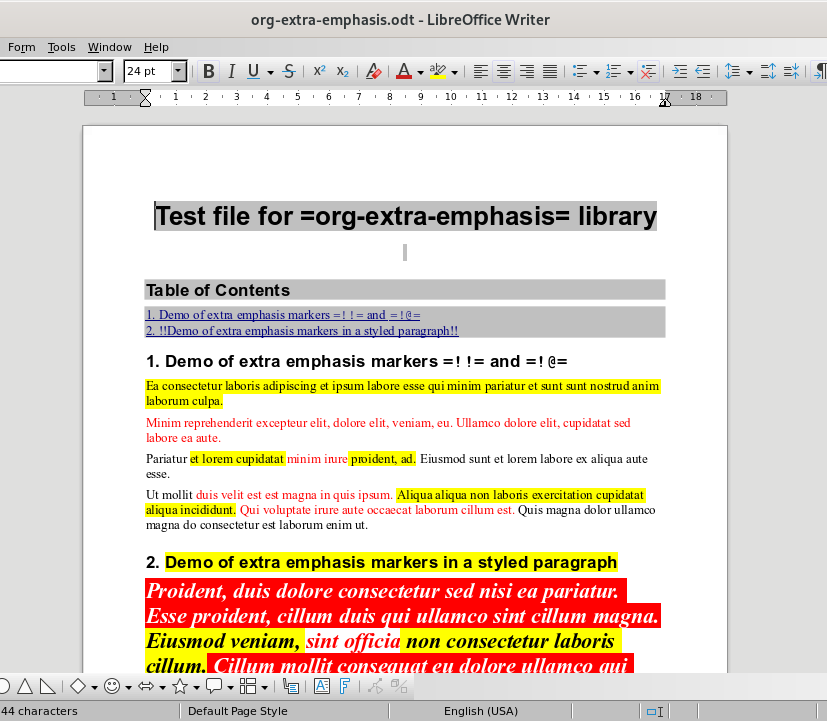Toggle ordered numbered list
The height and width of the screenshot is (721, 827).
(x=614, y=71)
